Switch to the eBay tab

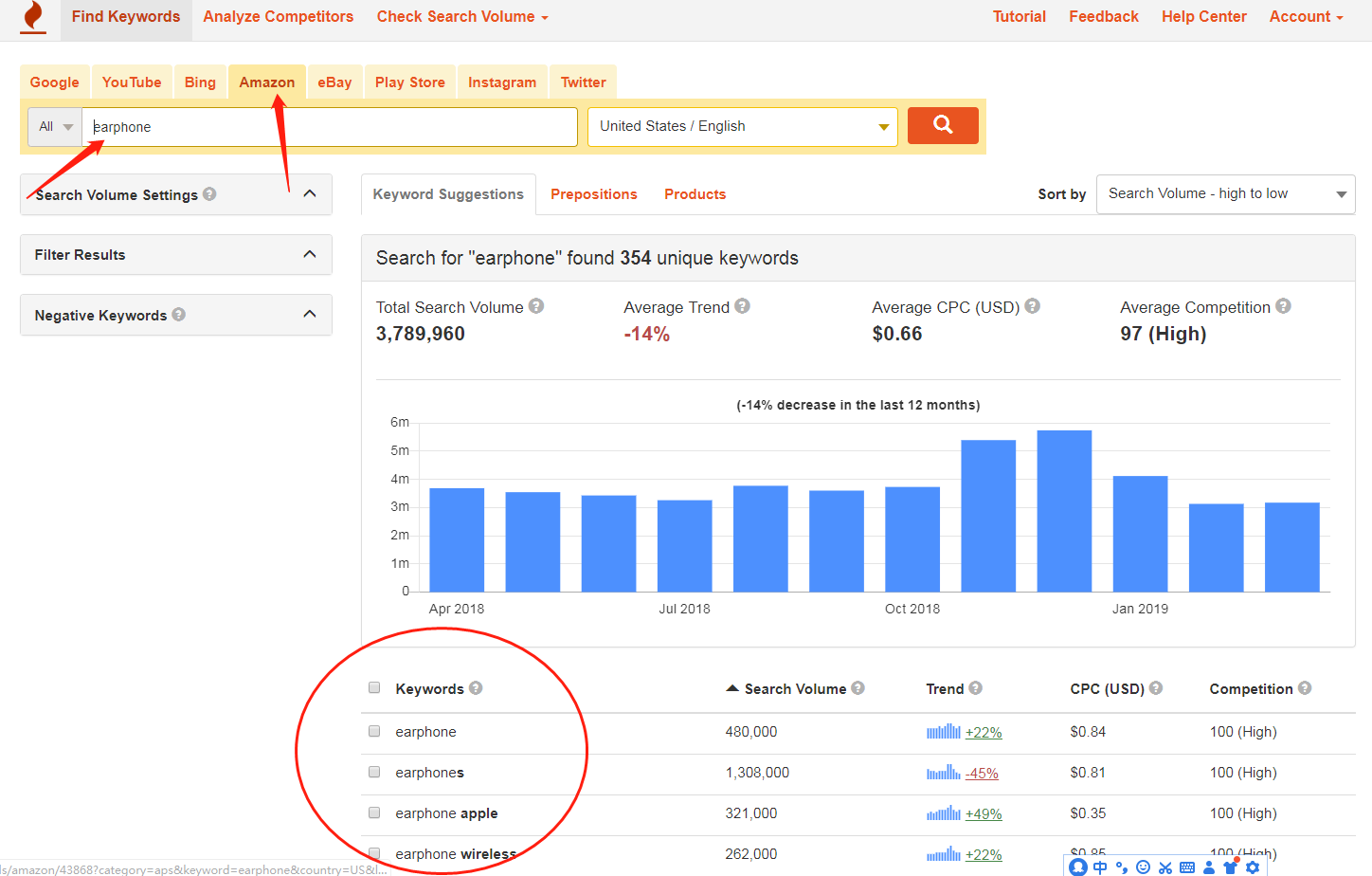pyautogui.click(x=334, y=82)
